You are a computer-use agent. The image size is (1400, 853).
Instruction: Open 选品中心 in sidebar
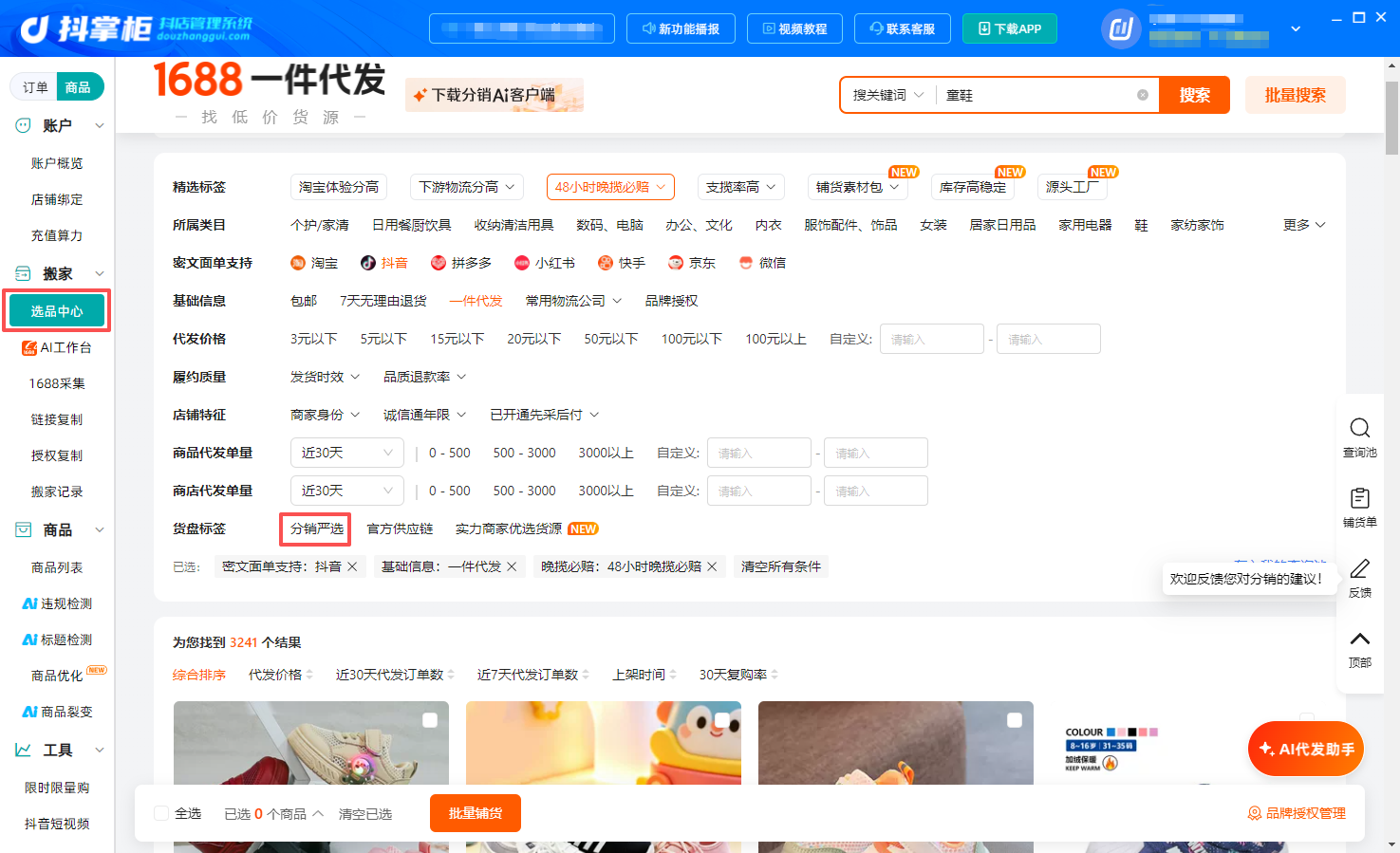coord(57,311)
